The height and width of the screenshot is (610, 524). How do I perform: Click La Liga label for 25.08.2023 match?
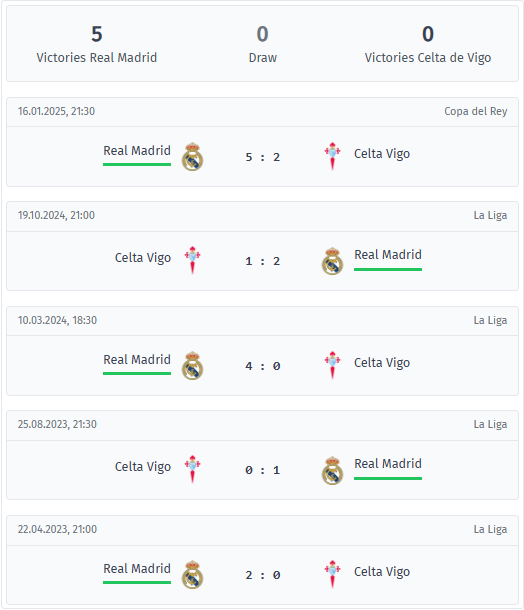coord(490,424)
